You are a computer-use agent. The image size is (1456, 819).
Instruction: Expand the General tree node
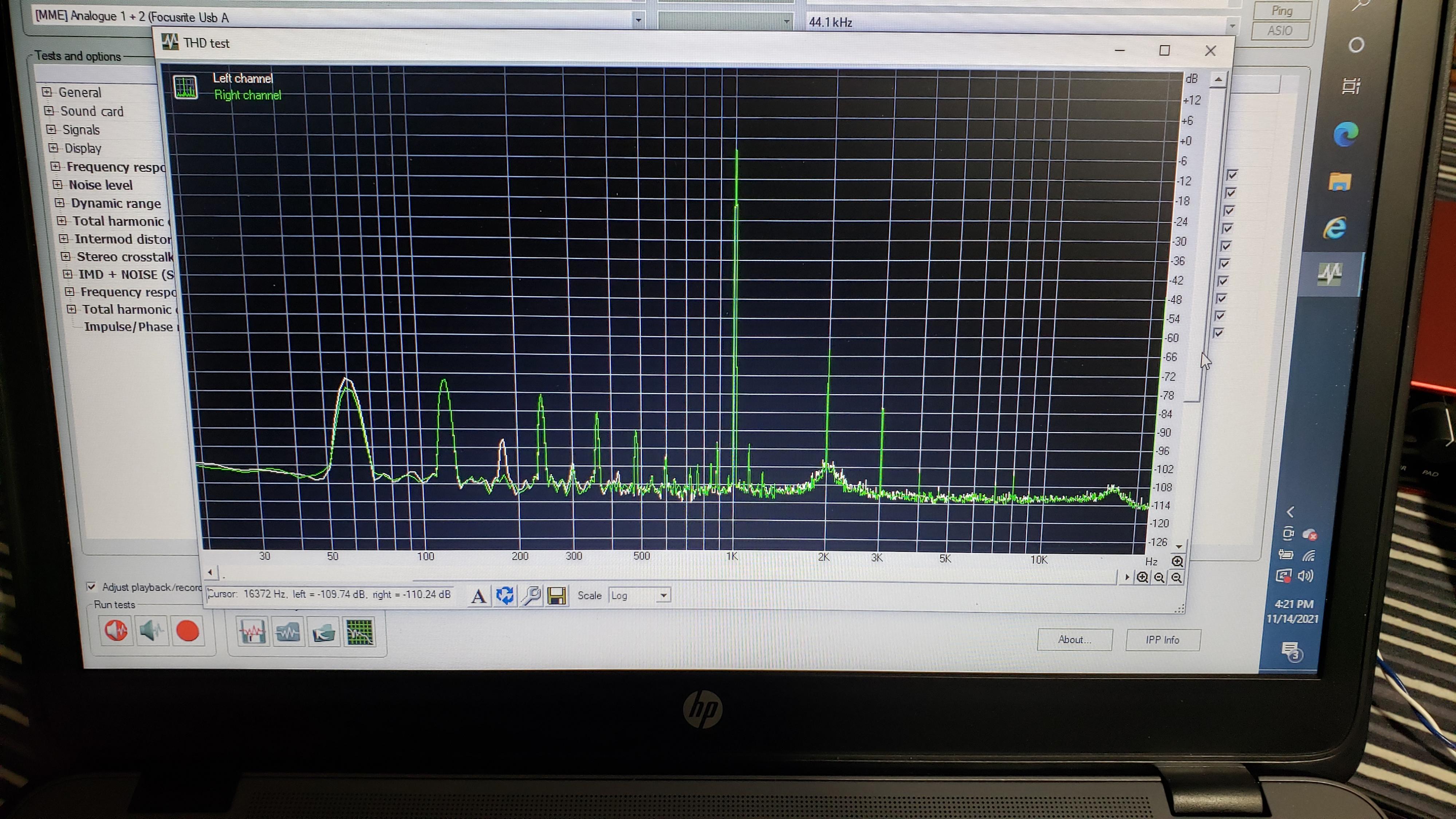pos(46,91)
